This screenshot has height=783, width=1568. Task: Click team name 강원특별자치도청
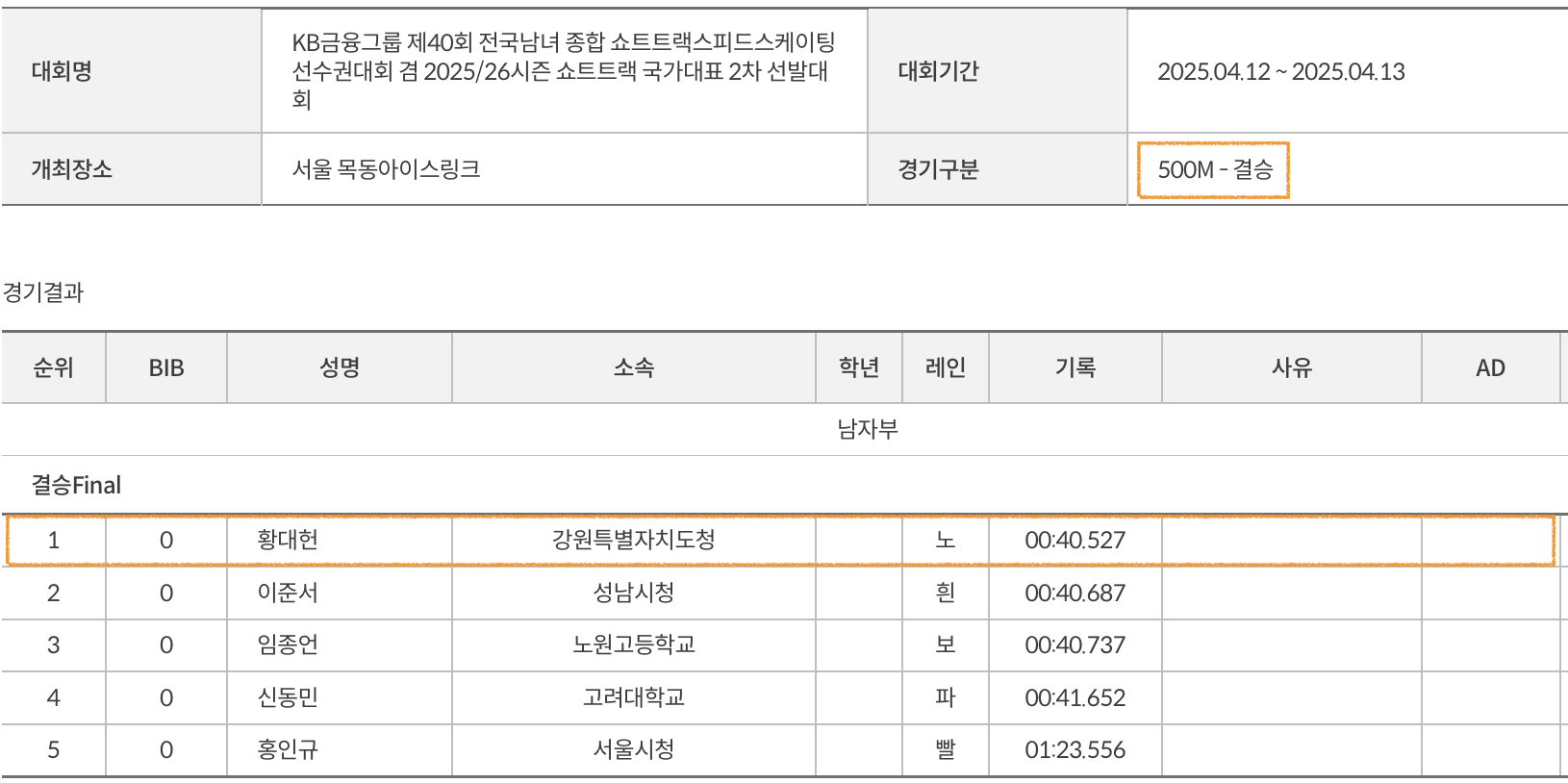633,541
